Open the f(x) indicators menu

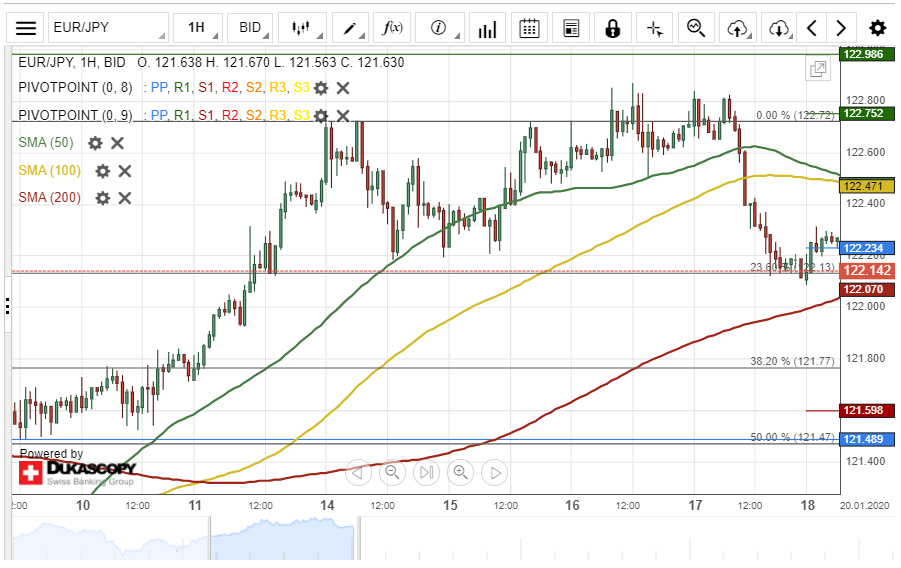[x=392, y=28]
